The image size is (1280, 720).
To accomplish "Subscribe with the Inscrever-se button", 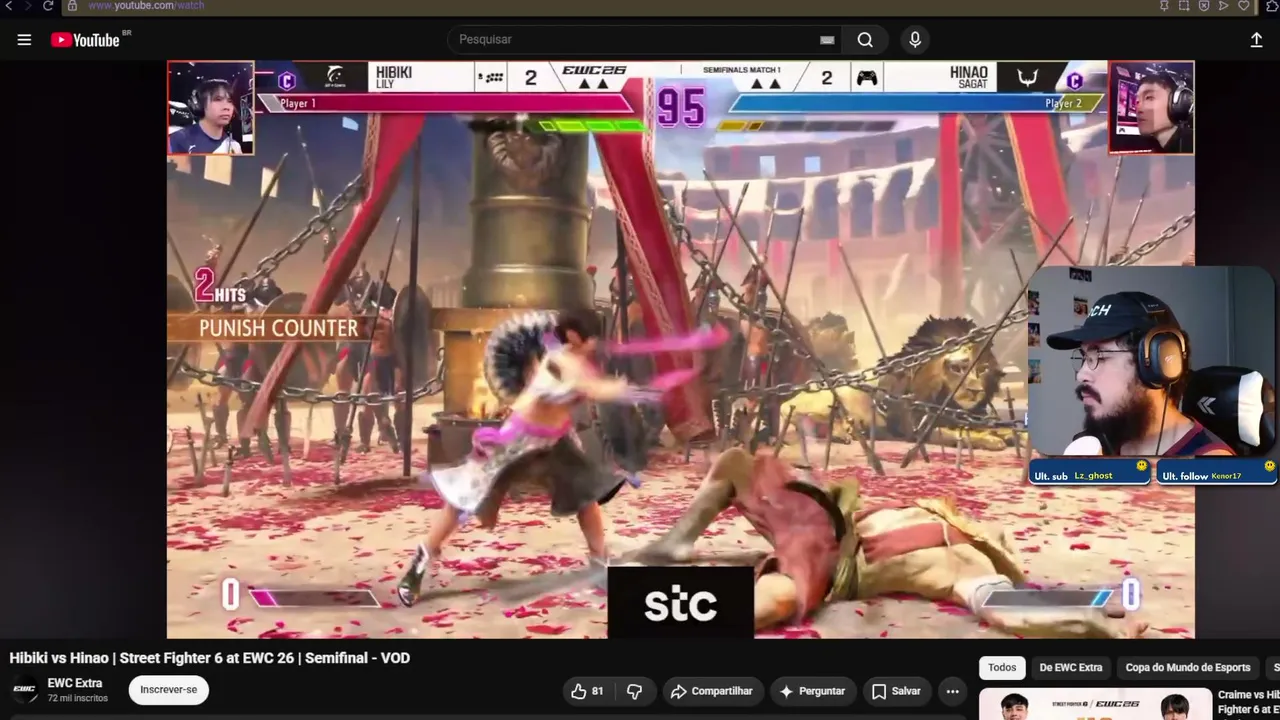I will click(168, 690).
